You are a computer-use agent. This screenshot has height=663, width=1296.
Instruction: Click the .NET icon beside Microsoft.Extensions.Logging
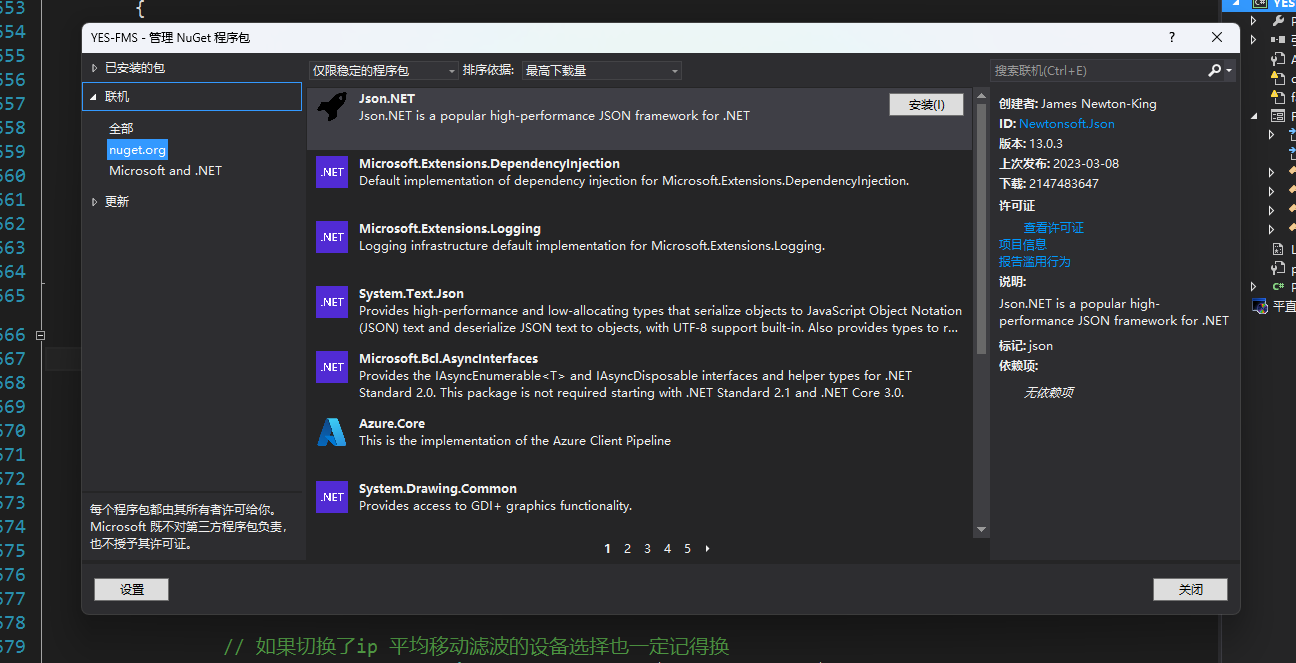coord(331,237)
